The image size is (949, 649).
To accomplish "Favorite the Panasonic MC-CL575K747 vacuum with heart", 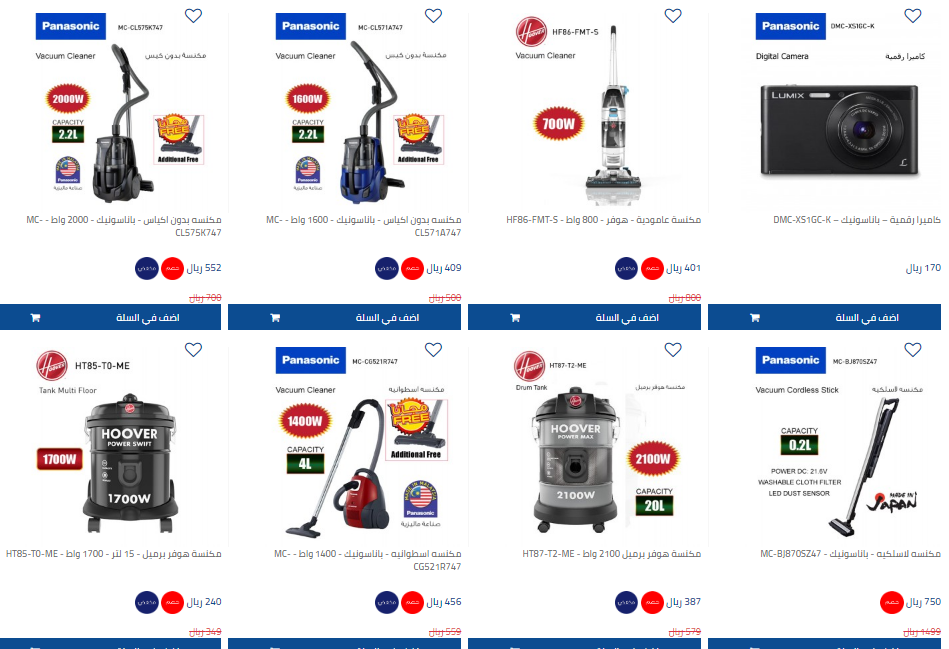I will click(193, 16).
